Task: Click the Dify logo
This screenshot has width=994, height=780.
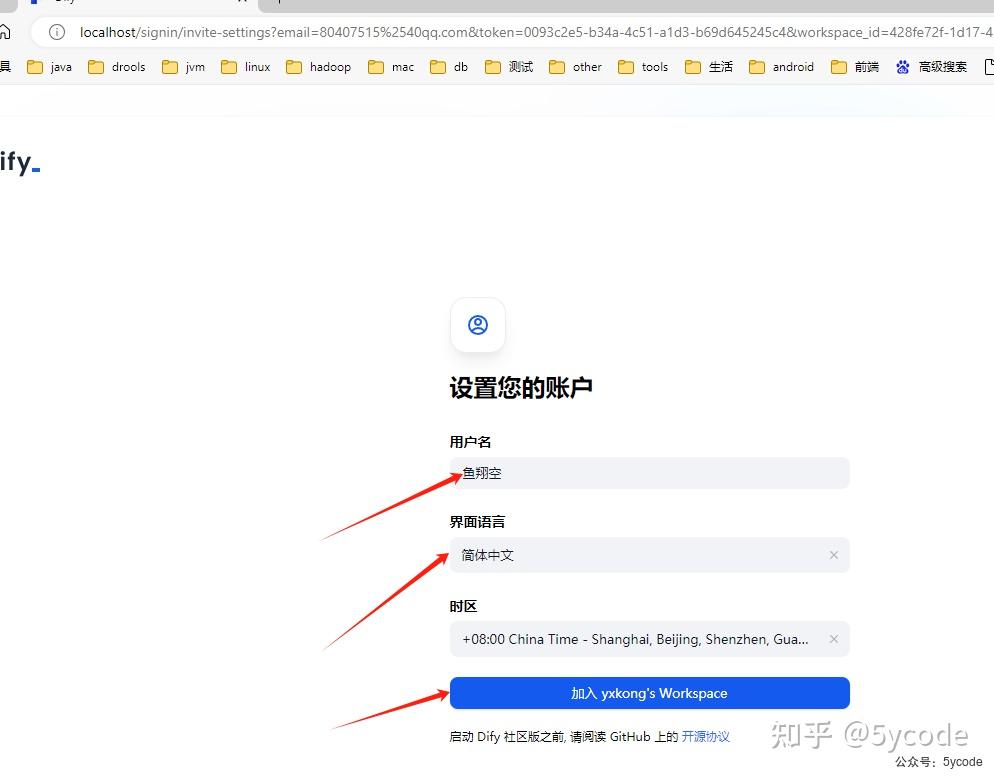Action: click(x=19, y=162)
